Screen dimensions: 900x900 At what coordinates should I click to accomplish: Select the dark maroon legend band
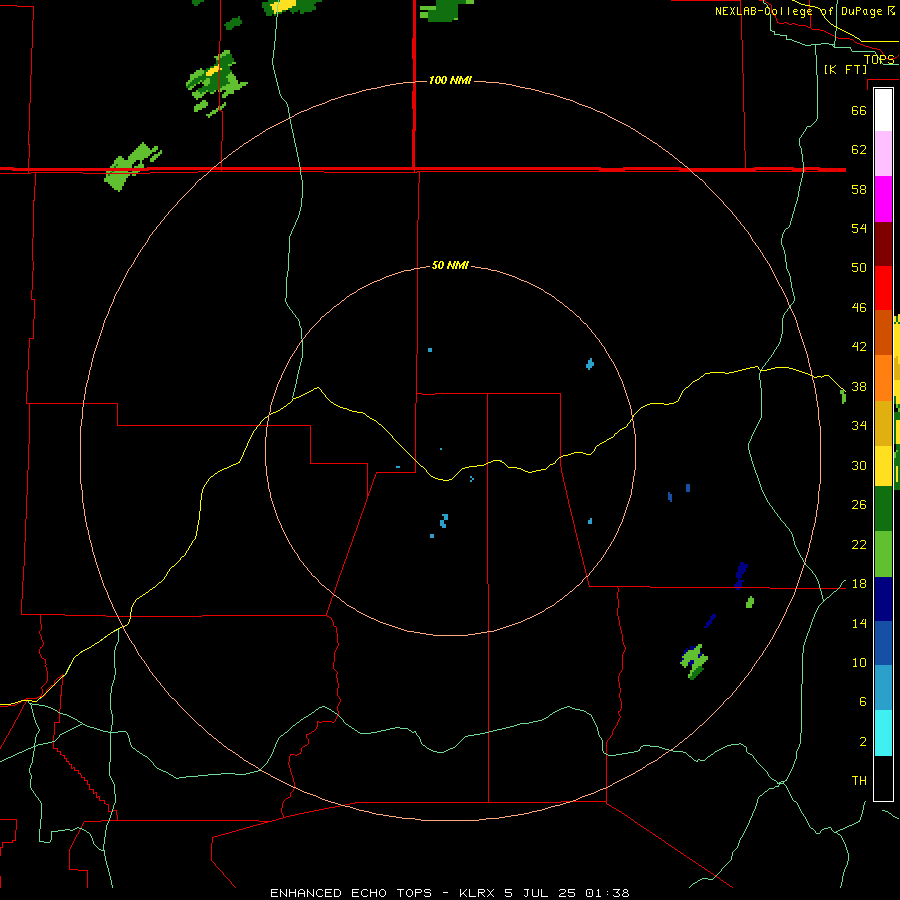(x=883, y=245)
